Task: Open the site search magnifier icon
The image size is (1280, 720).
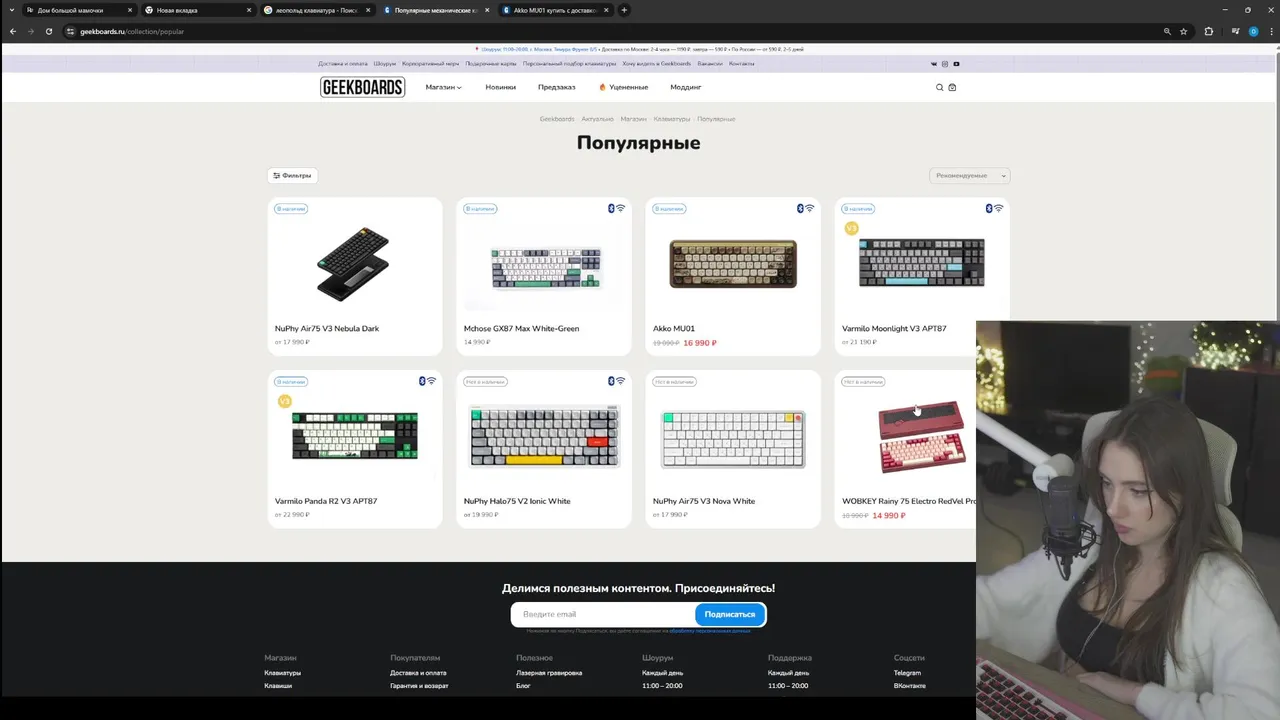Action: tap(939, 87)
